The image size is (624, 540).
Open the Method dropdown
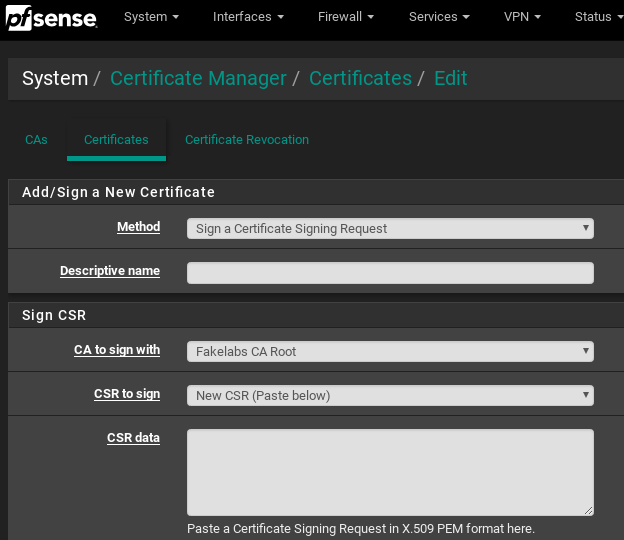(x=390, y=228)
